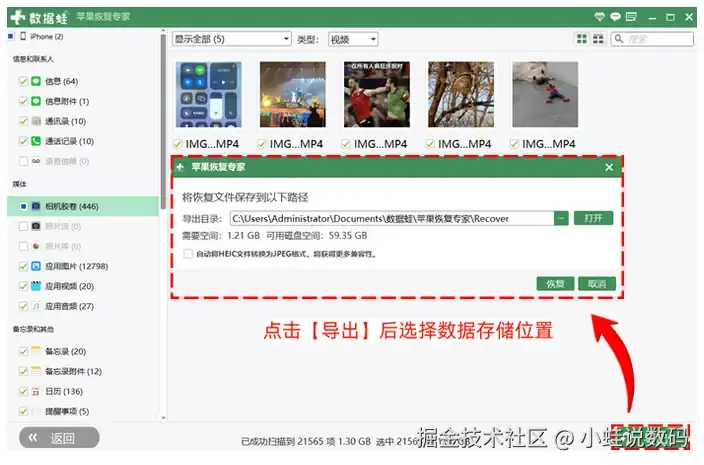This screenshot has height=465, width=704.
Task: Select 通话记录 (10) in sidebar
Action: pyautogui.click(x=70, y=141)
